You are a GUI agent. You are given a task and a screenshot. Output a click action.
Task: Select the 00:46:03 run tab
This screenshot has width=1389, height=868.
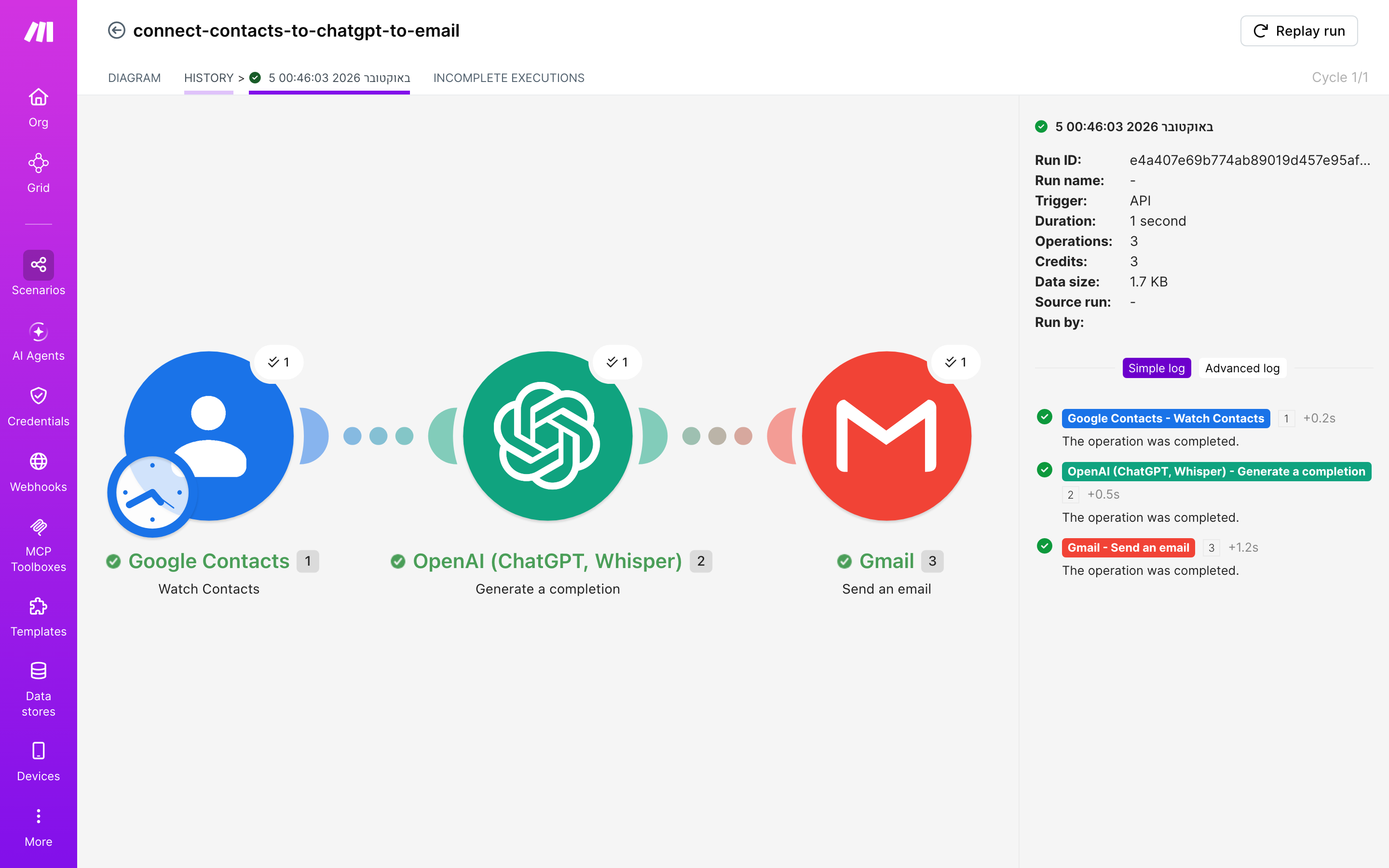pos(329,78)
